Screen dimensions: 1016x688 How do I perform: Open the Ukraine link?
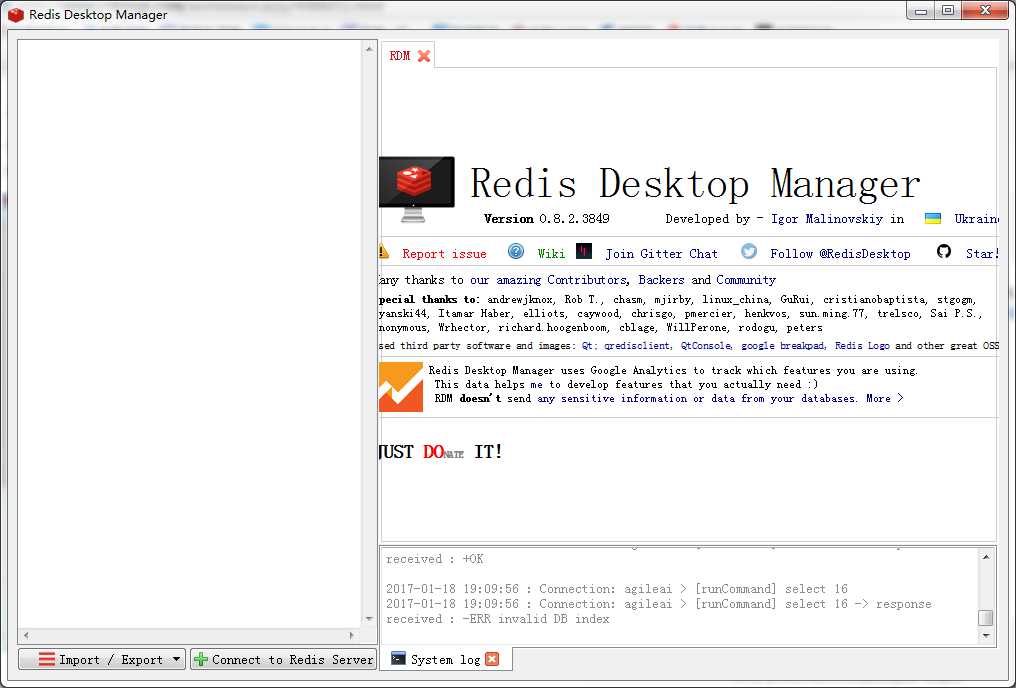pyautogui.click(x=976, y=219)
